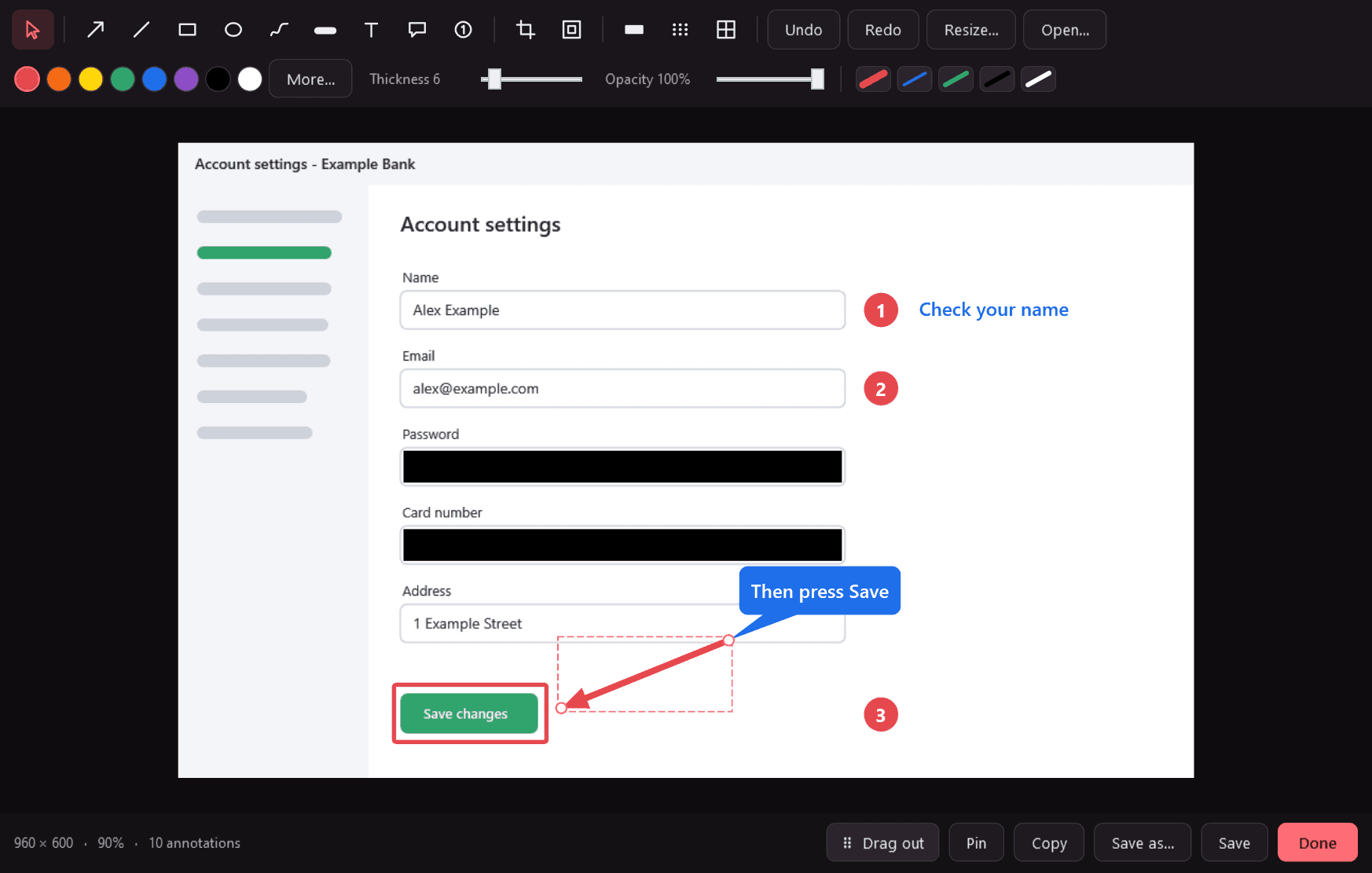Open More colors options
Viewport: 1372px width, 873px height.
point(310,79)
